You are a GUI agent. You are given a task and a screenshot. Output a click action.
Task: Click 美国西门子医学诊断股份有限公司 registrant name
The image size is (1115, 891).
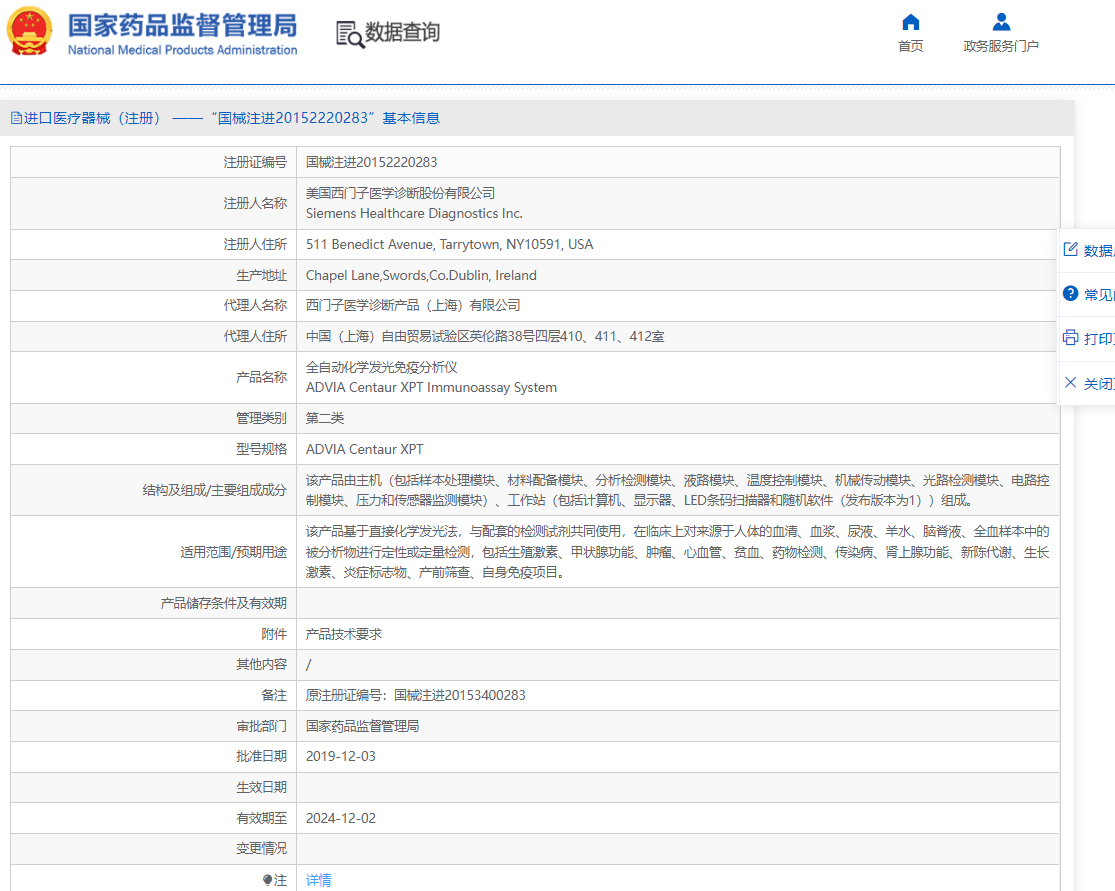[400, 193]
